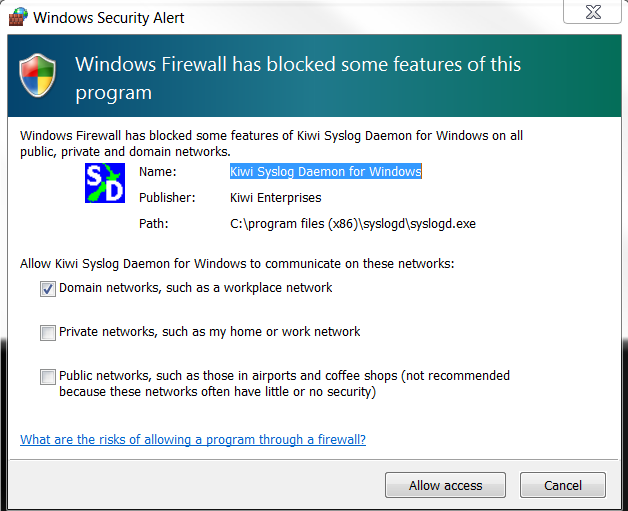Click the security shield icon in the banner

pos(39,77)
